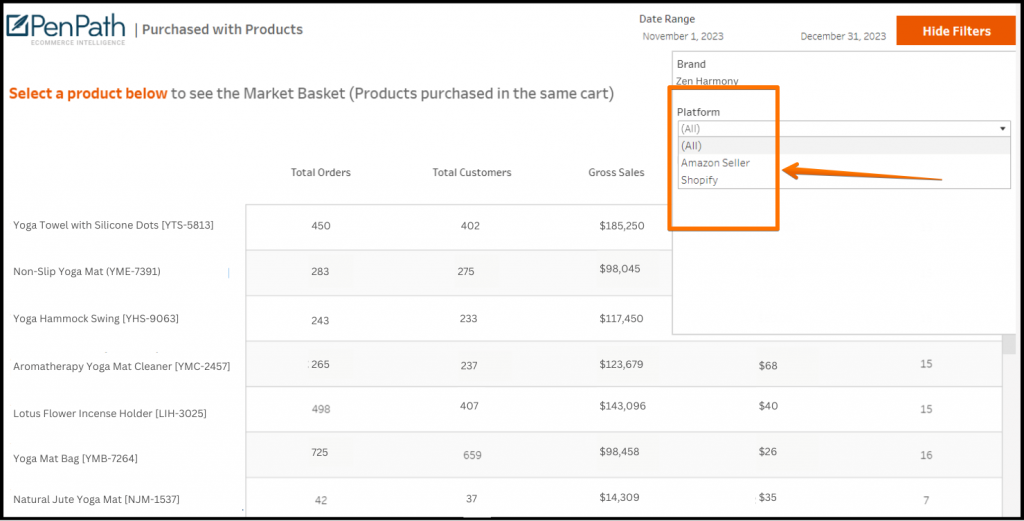
Task: Click the $40 value in Lotus Flower row
Action: [x=768, y=406]
